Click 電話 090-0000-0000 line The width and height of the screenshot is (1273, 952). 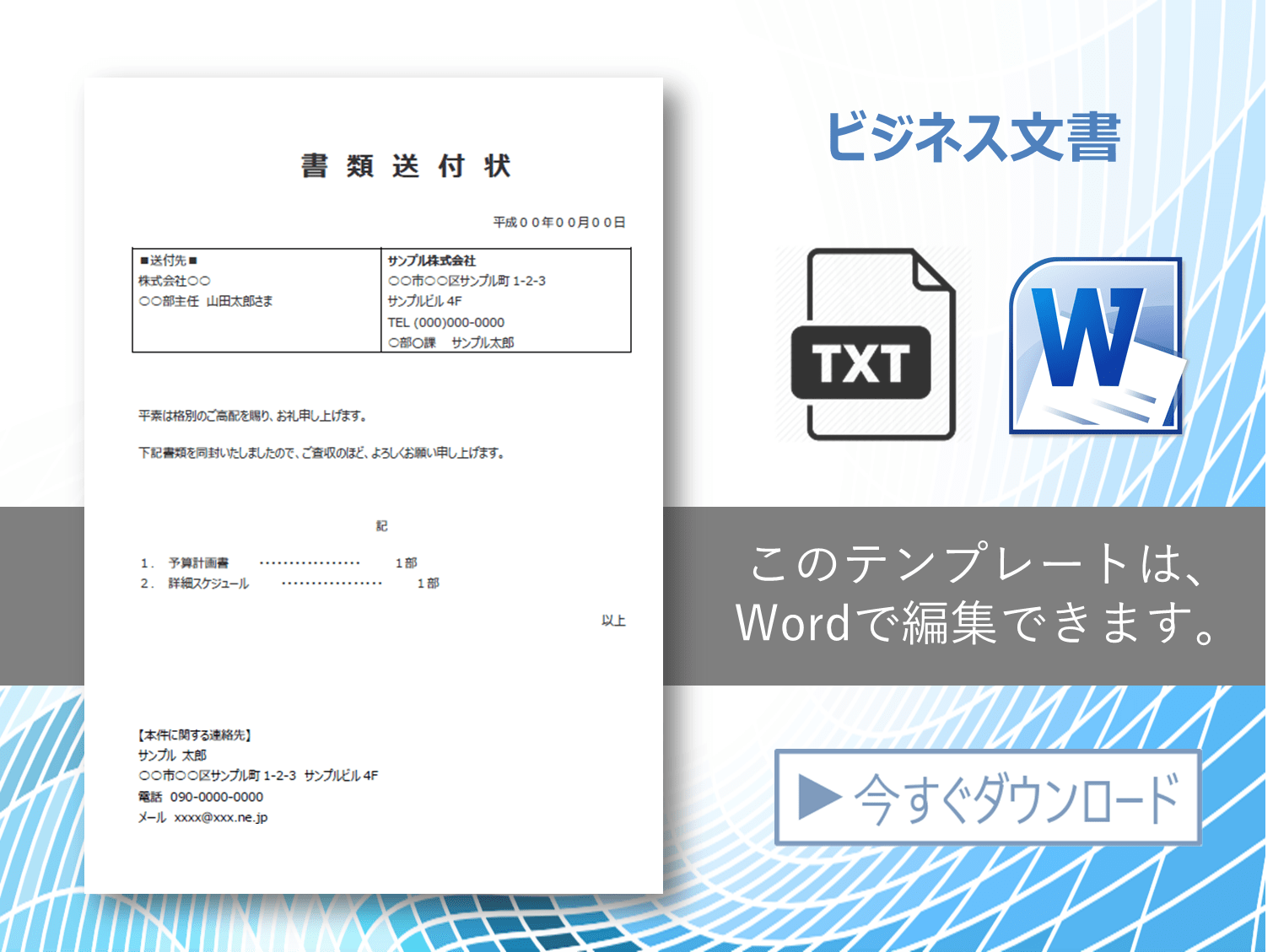coord(201,797)
